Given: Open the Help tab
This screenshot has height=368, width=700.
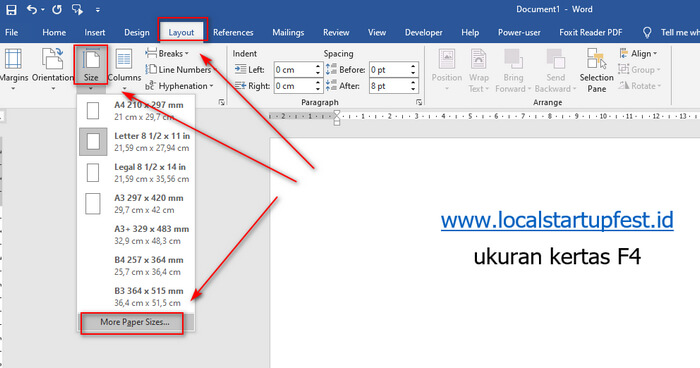Looking at the screenshot, I should pos(470,33).
